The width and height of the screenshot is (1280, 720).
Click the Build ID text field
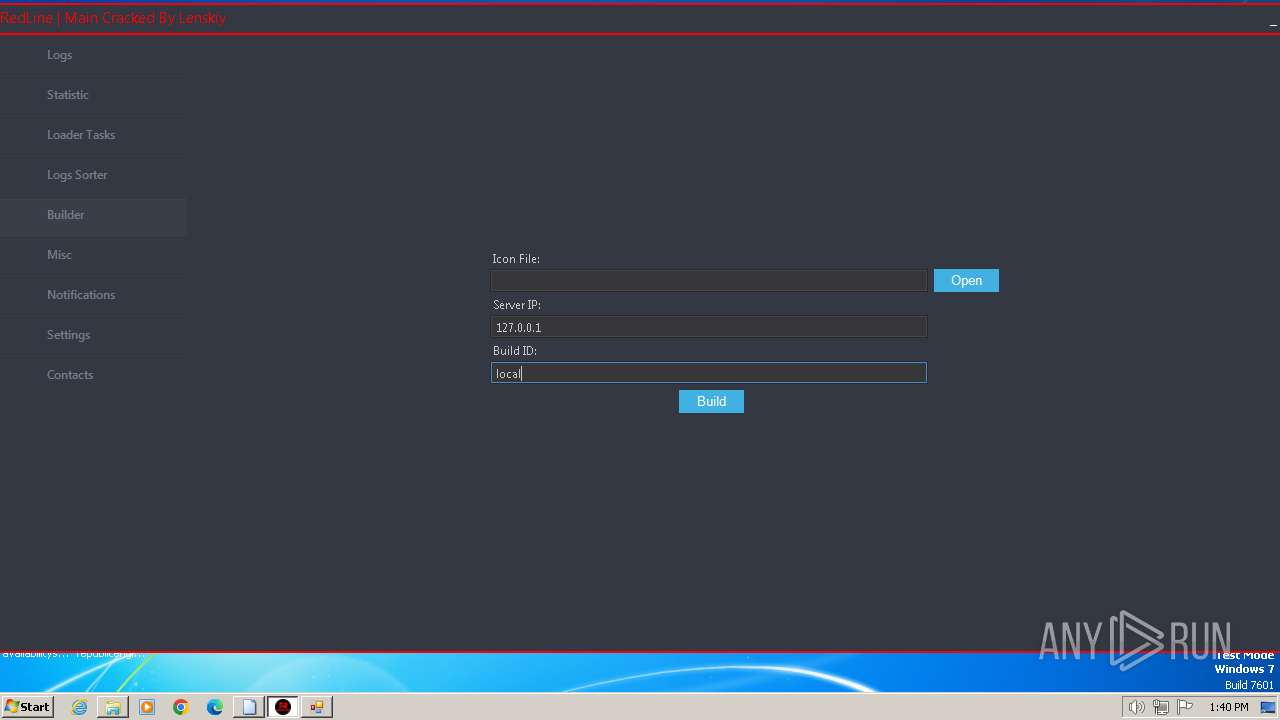[x=709, y=373]
